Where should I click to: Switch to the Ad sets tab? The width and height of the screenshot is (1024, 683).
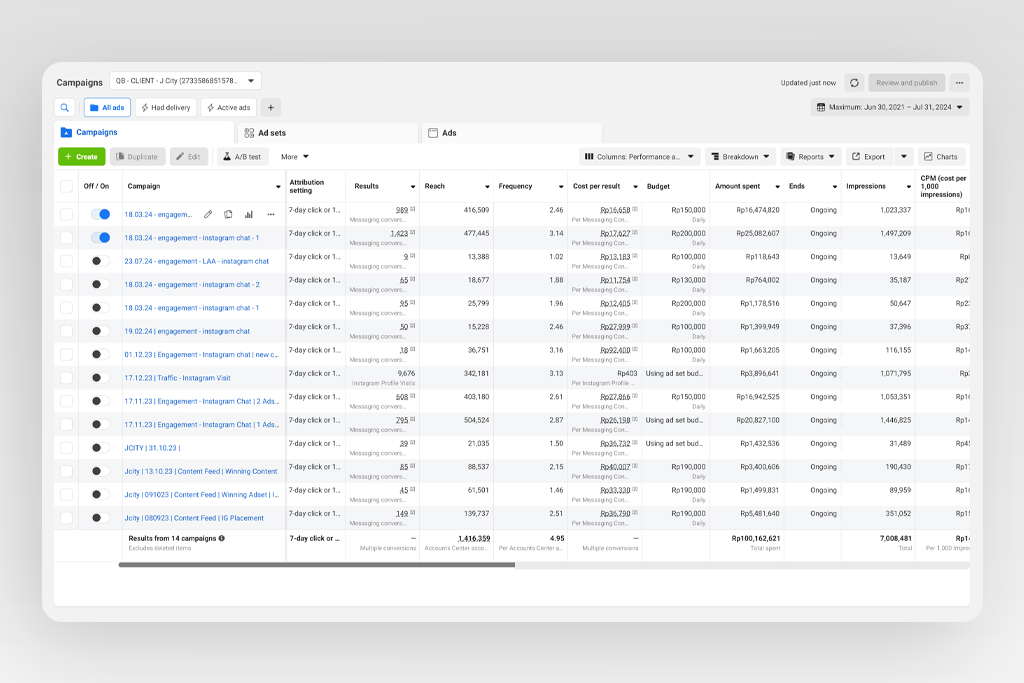271,133
